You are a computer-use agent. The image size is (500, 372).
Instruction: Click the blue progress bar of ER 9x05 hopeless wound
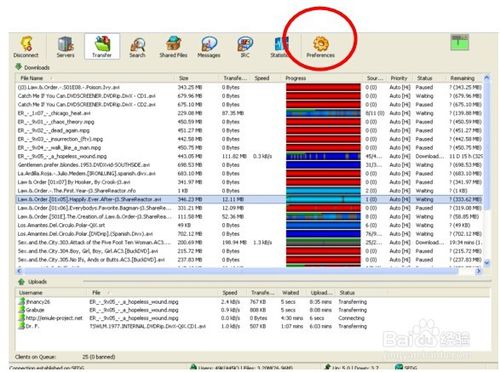[x=323, y=156]
